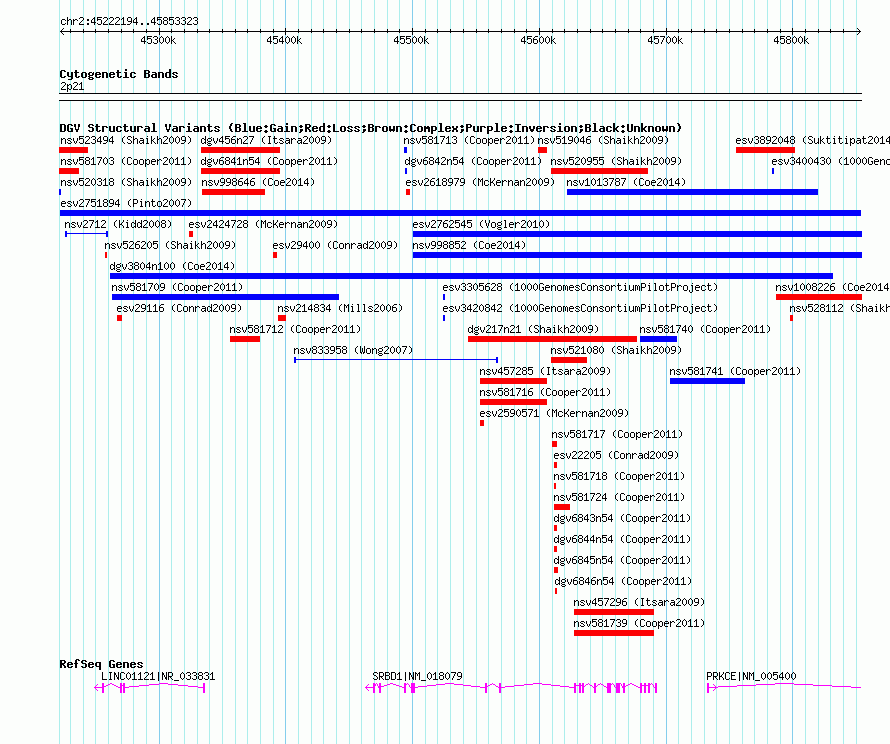Viewport: 890px width, 744px height.
Task: Open nsv521080 (Shaikh2009) label
Action: click(616, 350)
